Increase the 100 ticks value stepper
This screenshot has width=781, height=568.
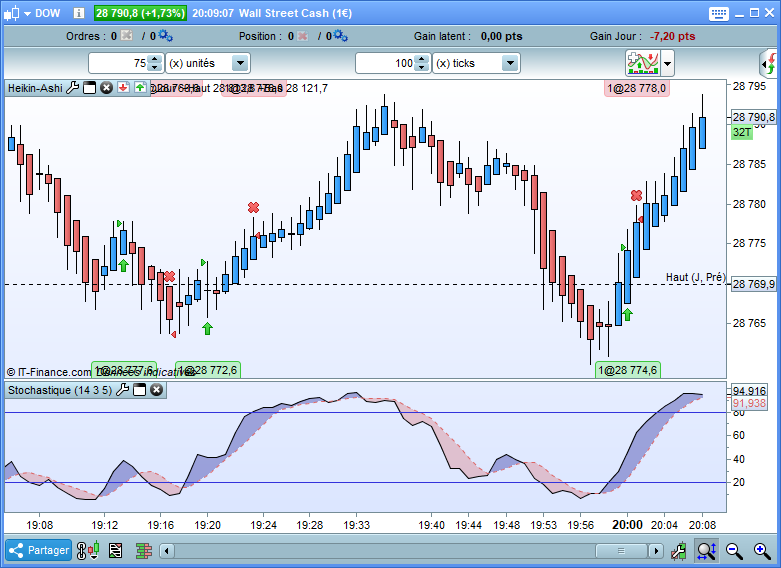coord(422,59)
